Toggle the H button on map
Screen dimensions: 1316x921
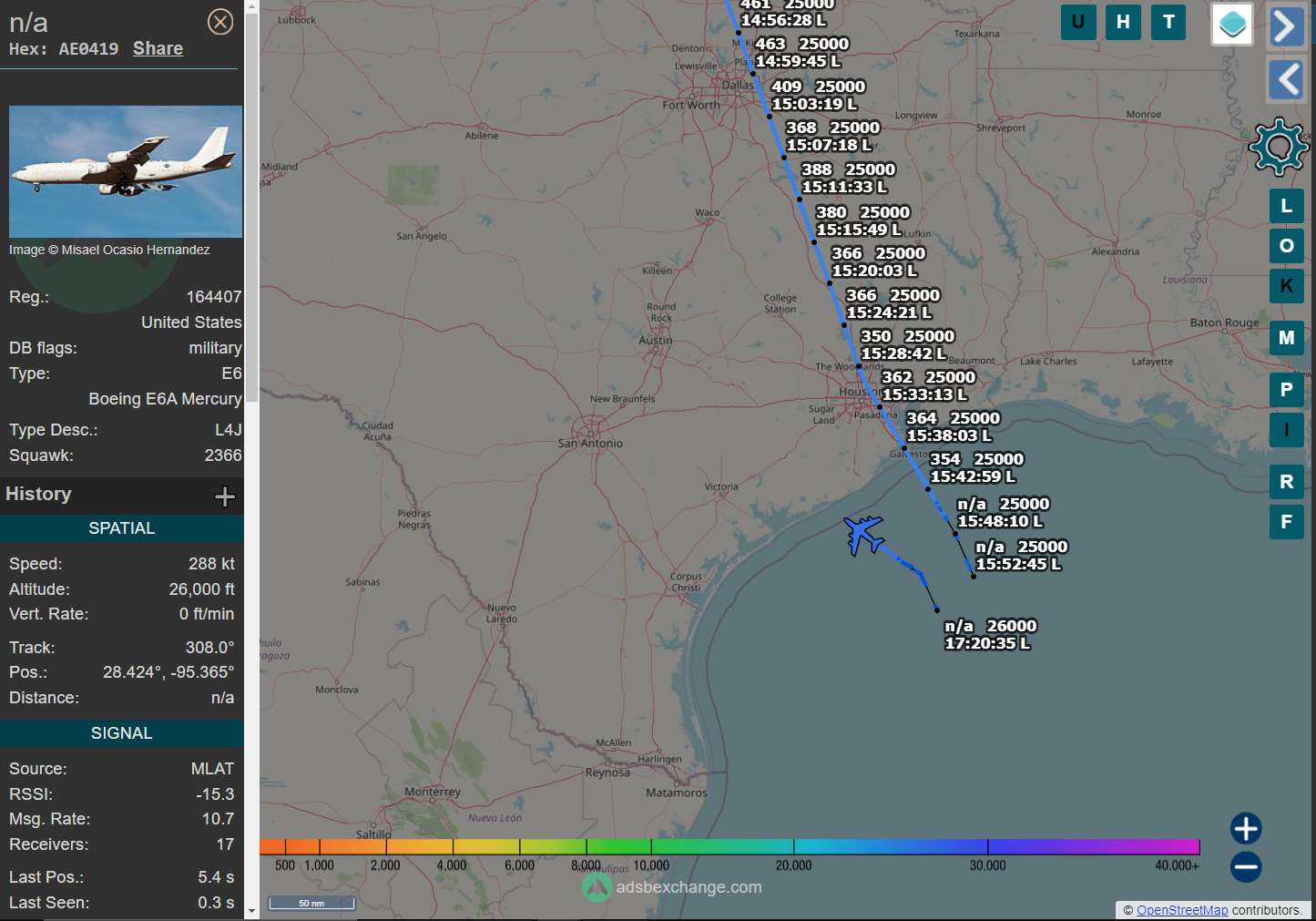click(1123, 22)
